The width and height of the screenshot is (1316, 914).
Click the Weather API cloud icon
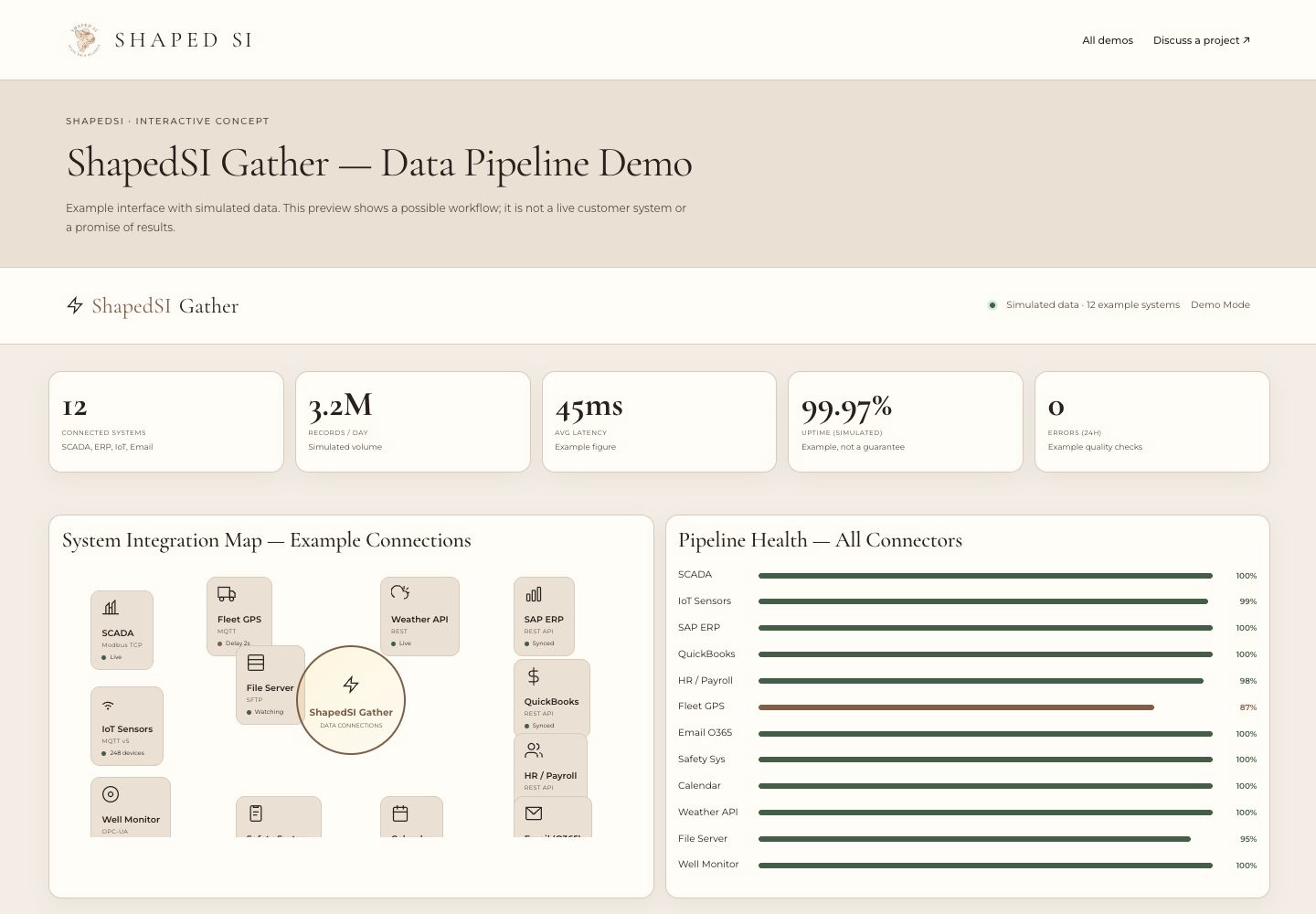(400, 593)
